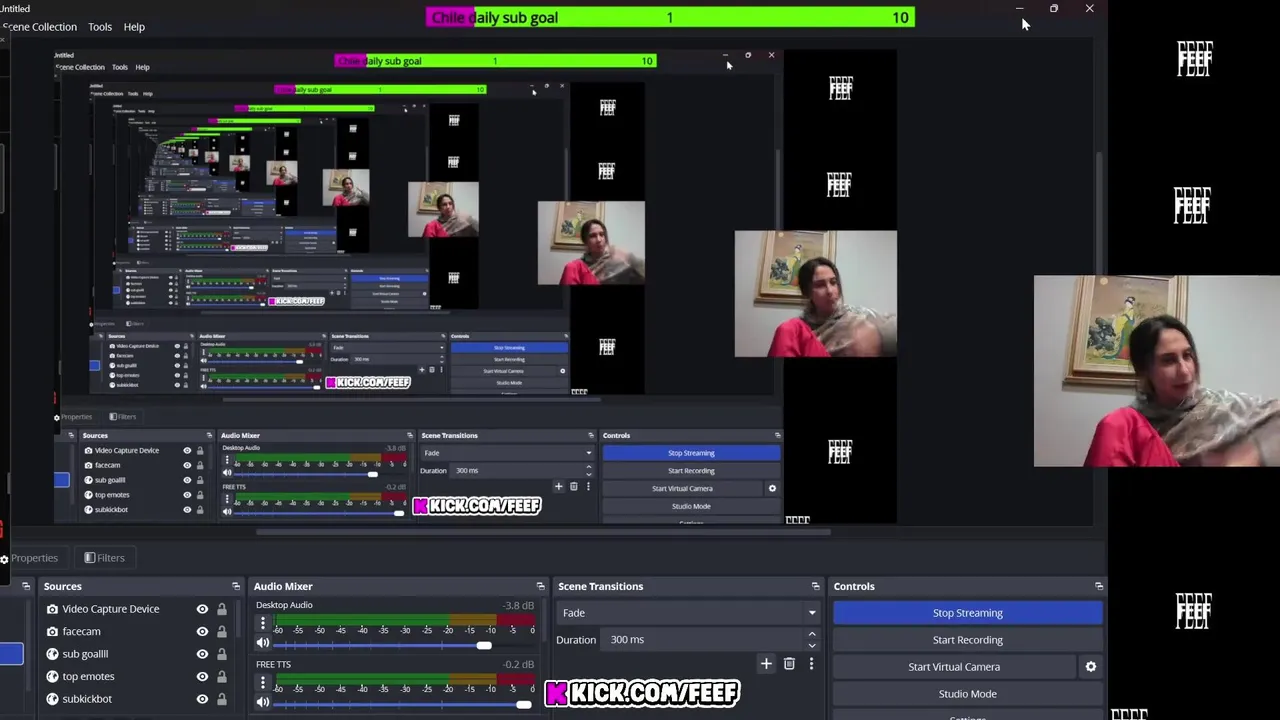Mute Desktop Audio speaker icon

pos(263,644)
